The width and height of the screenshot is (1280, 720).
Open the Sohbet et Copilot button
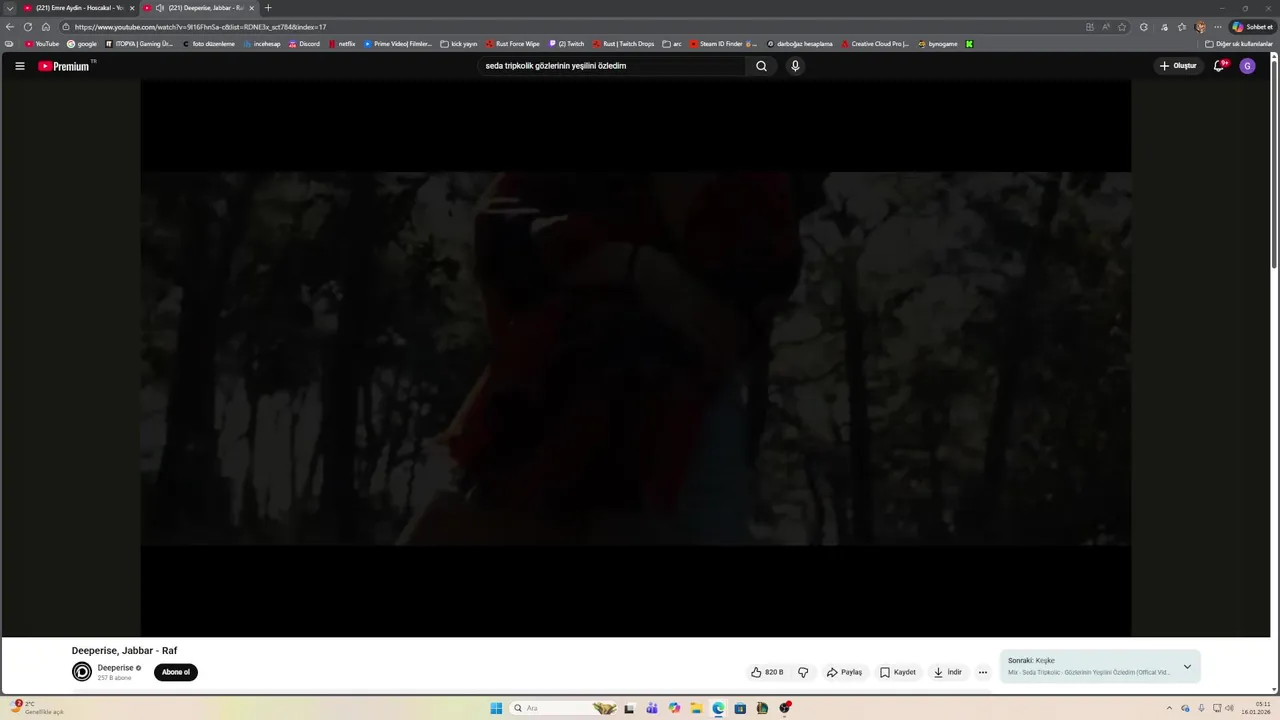(x=1253, y=27)
